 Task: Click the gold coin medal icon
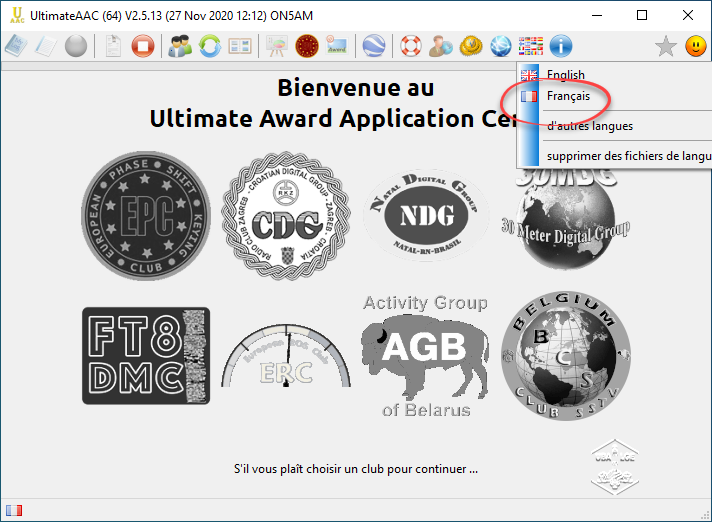[471, 46]
